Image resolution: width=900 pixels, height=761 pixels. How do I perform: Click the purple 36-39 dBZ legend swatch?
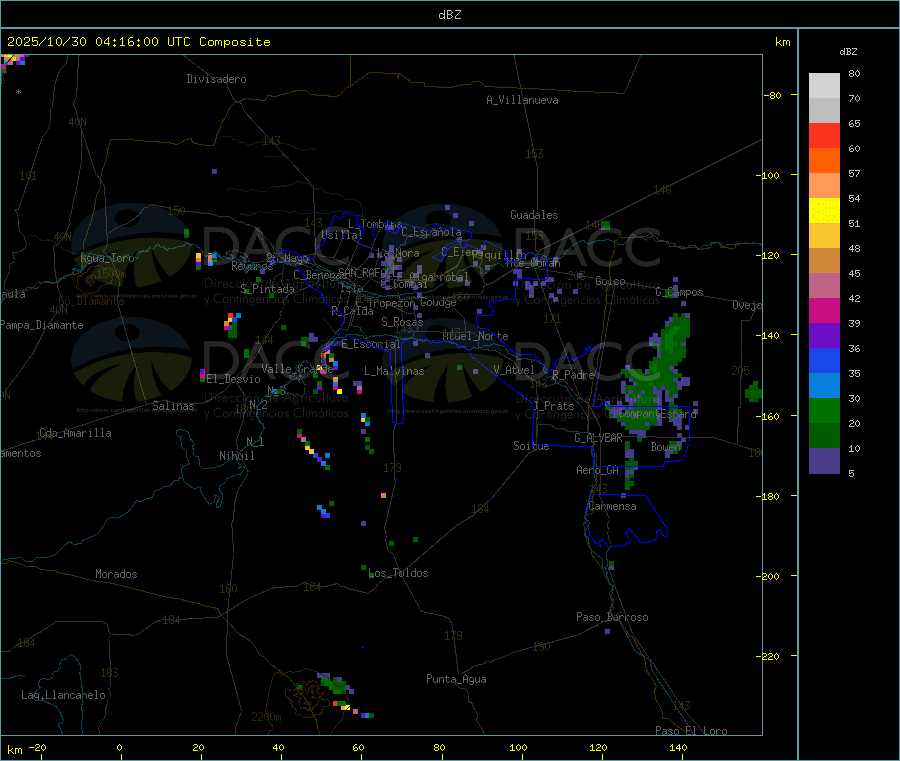824,336
